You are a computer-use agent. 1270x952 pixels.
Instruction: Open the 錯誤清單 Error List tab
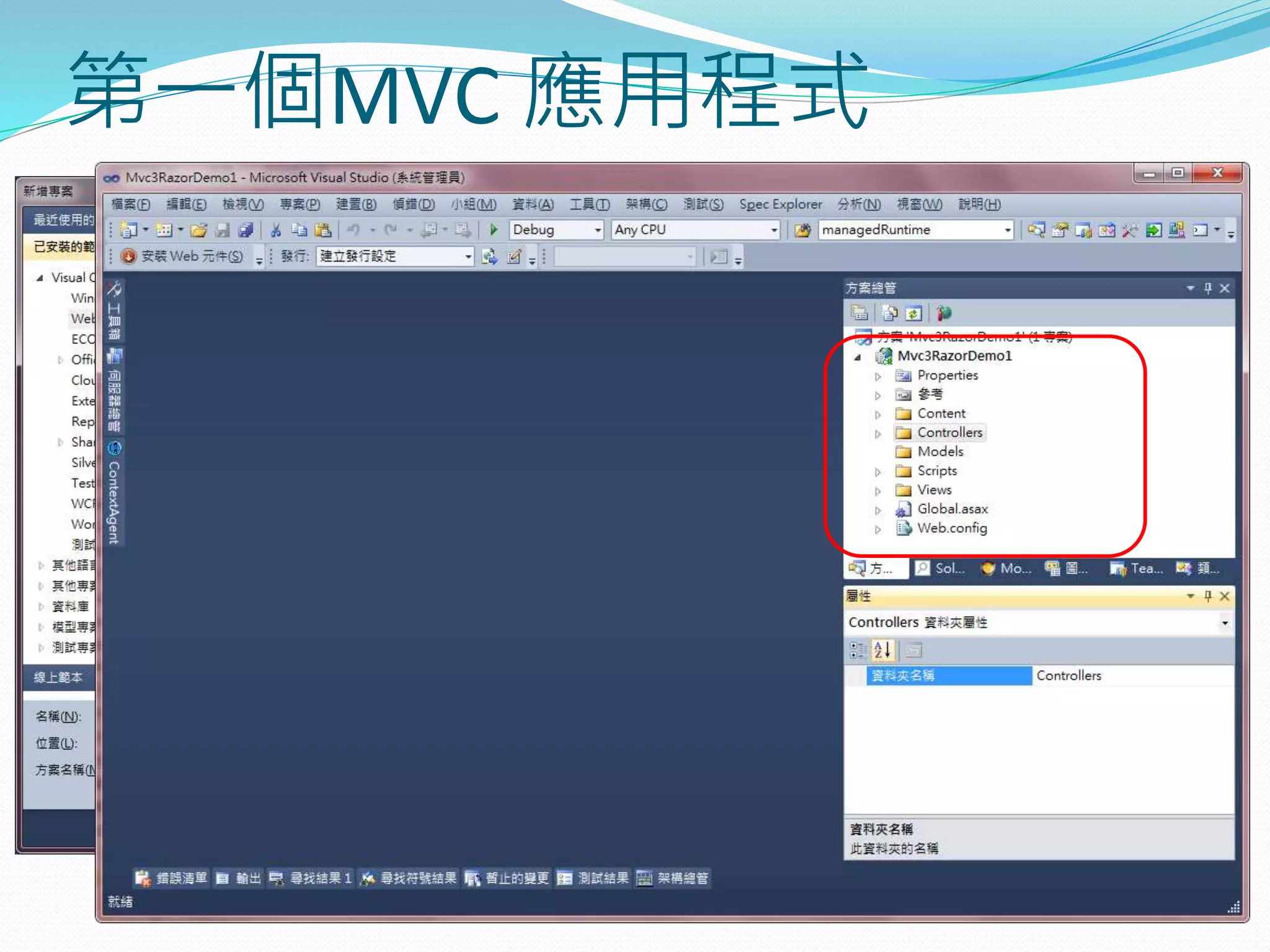pos(171,878)
